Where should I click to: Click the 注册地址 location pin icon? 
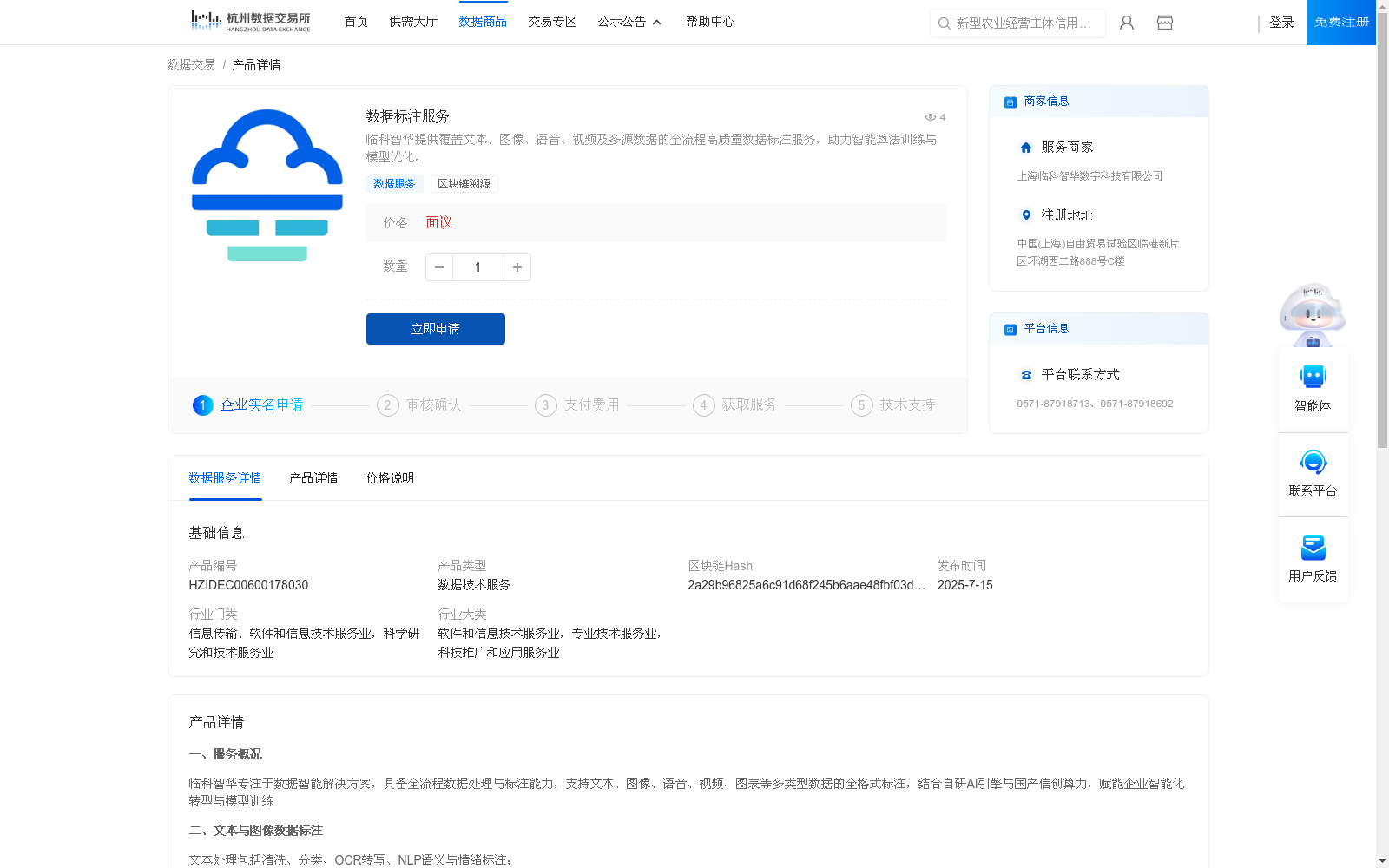tap(1026, 215)
